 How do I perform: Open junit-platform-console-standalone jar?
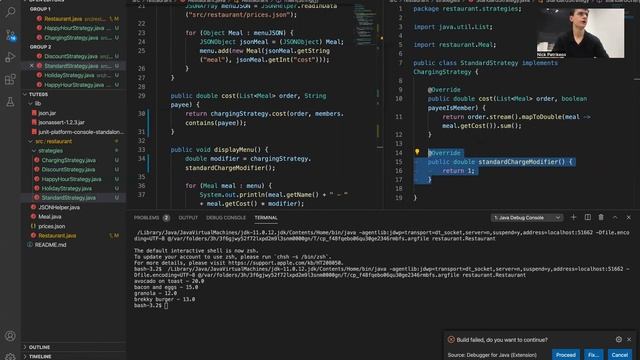pyautogui.click(x=73, y=132)
